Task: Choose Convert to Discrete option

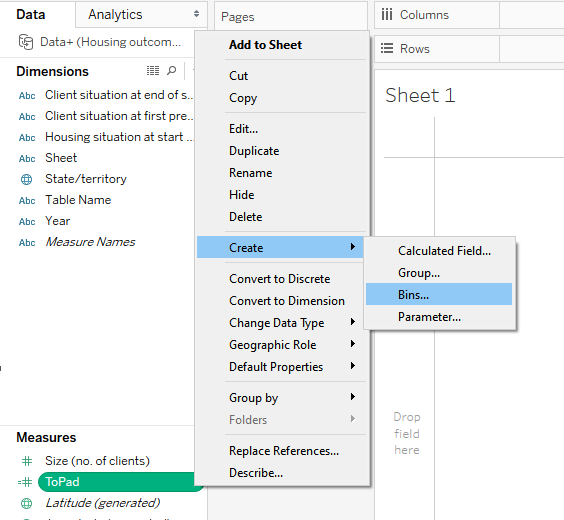Action: [x=280, y=279]
